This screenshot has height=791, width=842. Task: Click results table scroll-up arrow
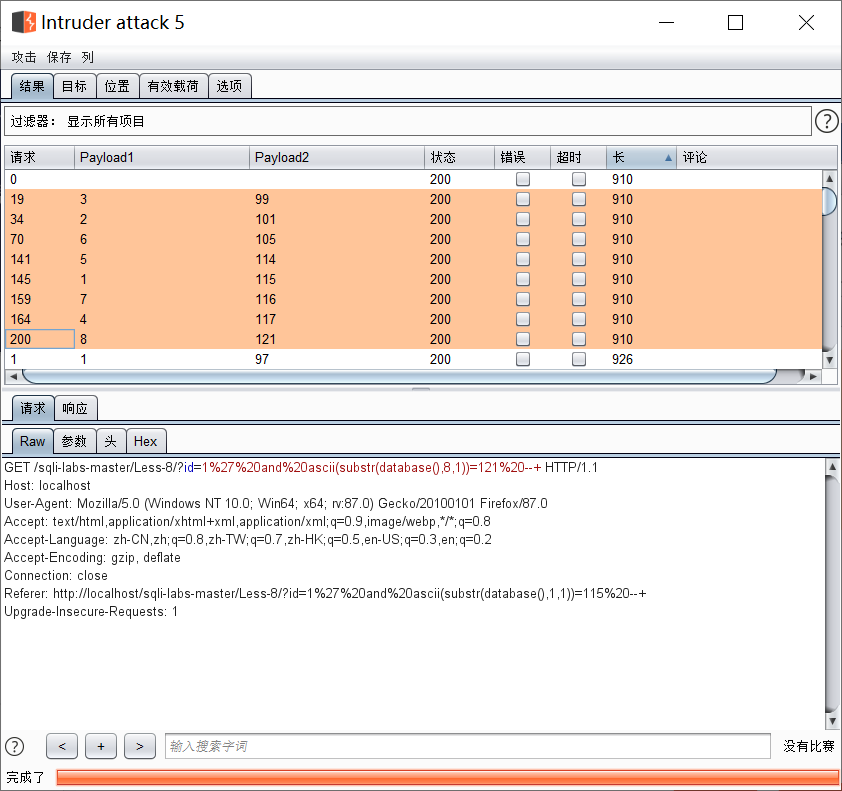pos(829,178)
